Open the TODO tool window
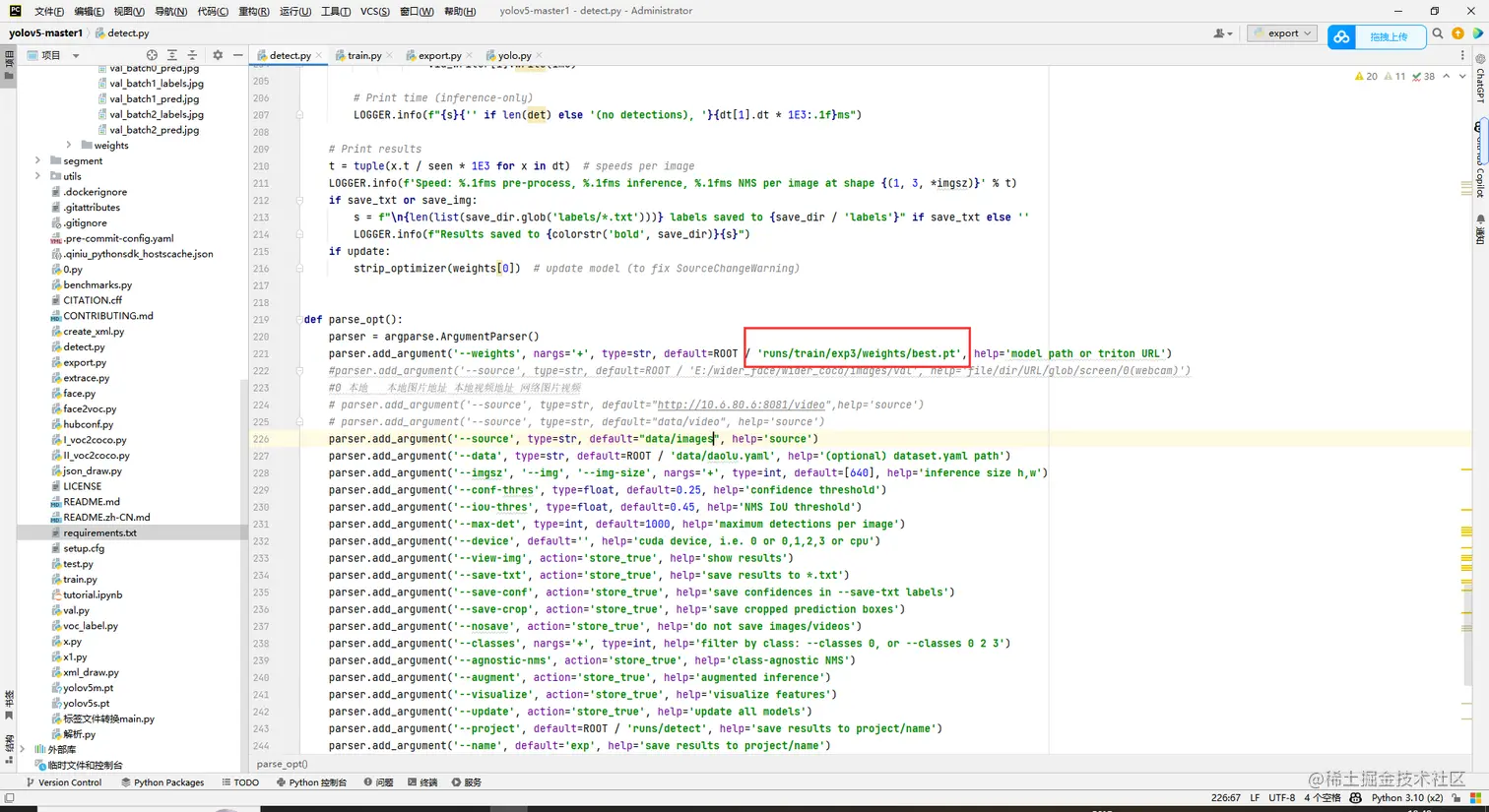 (x=240, y=782)
